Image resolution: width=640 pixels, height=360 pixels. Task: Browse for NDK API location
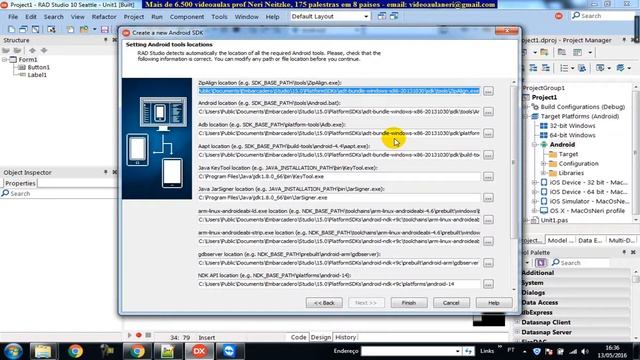[488, 284]
